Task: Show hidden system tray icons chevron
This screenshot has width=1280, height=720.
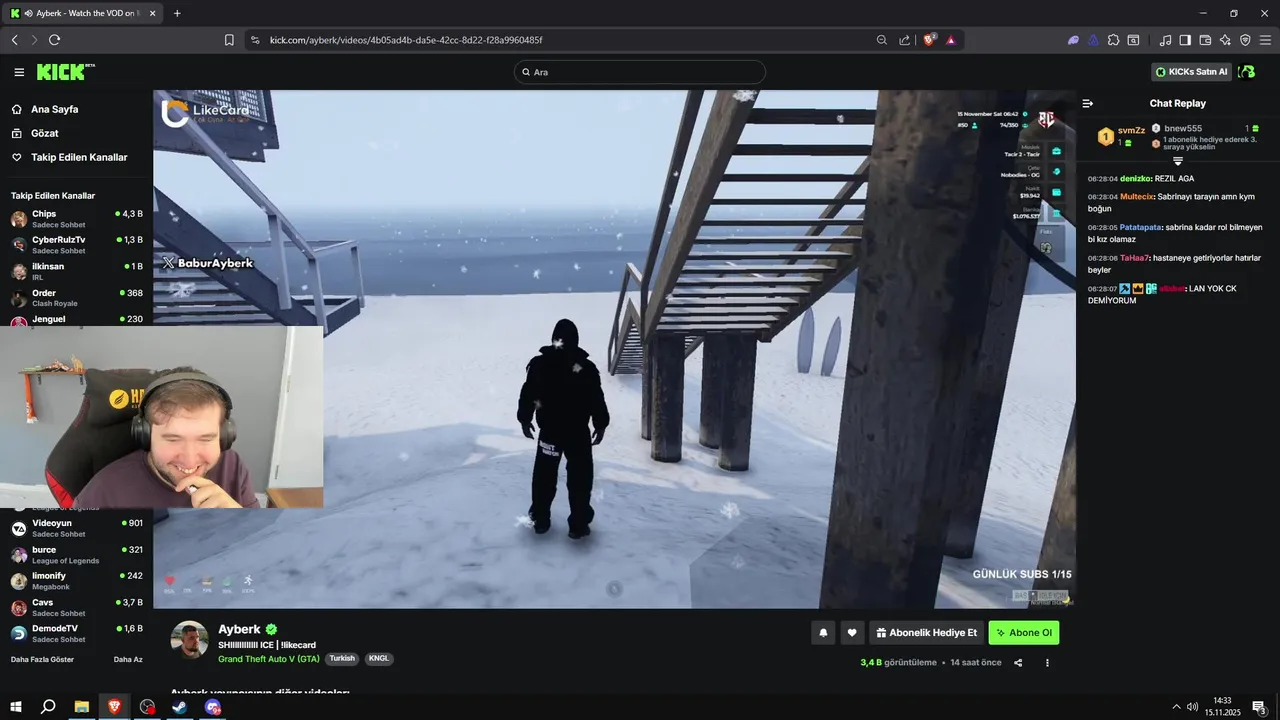Action: (x=1176, y=707)
